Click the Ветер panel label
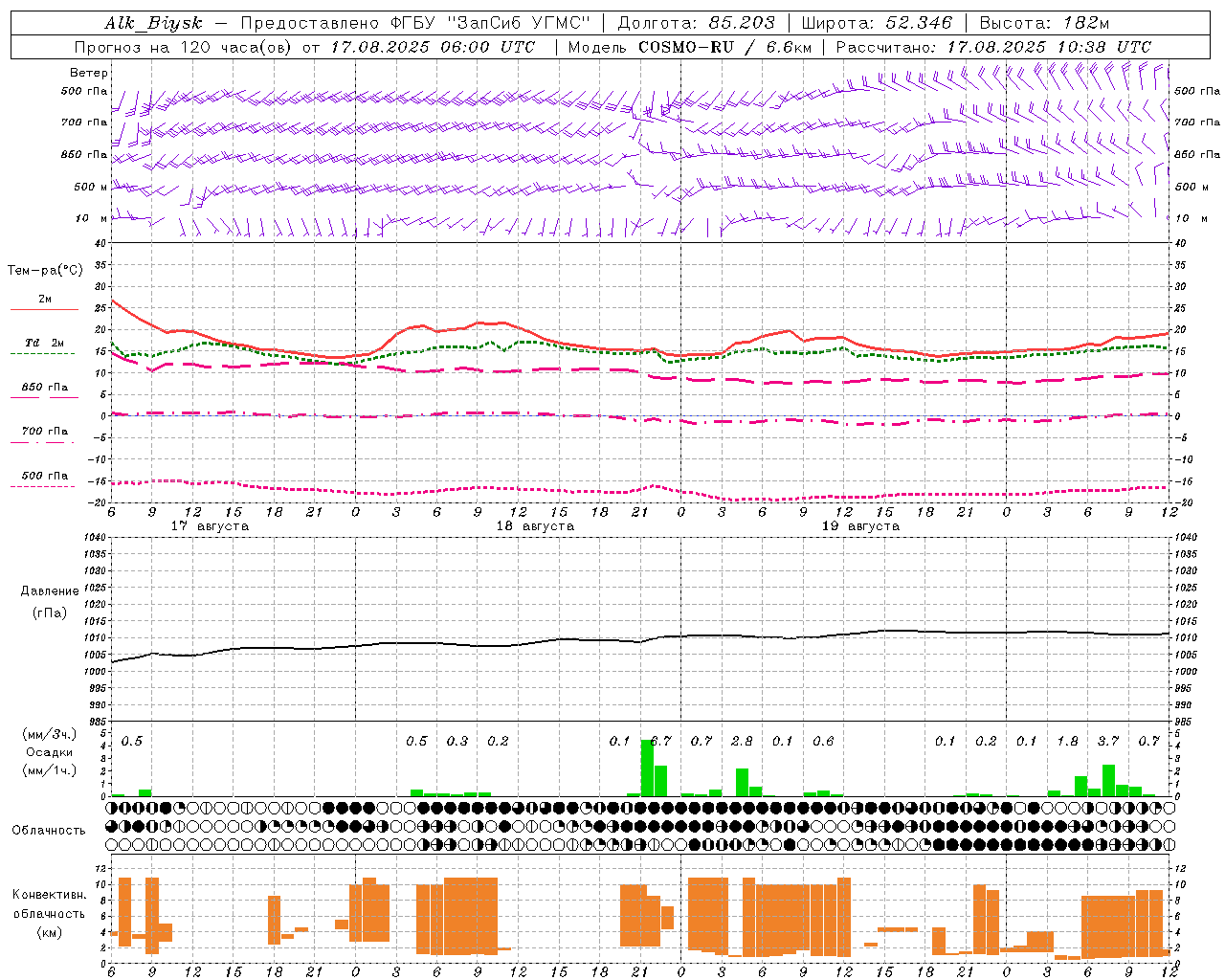Screen dimensions: 1225x980 pyautogui.click(x=89, y=73)
